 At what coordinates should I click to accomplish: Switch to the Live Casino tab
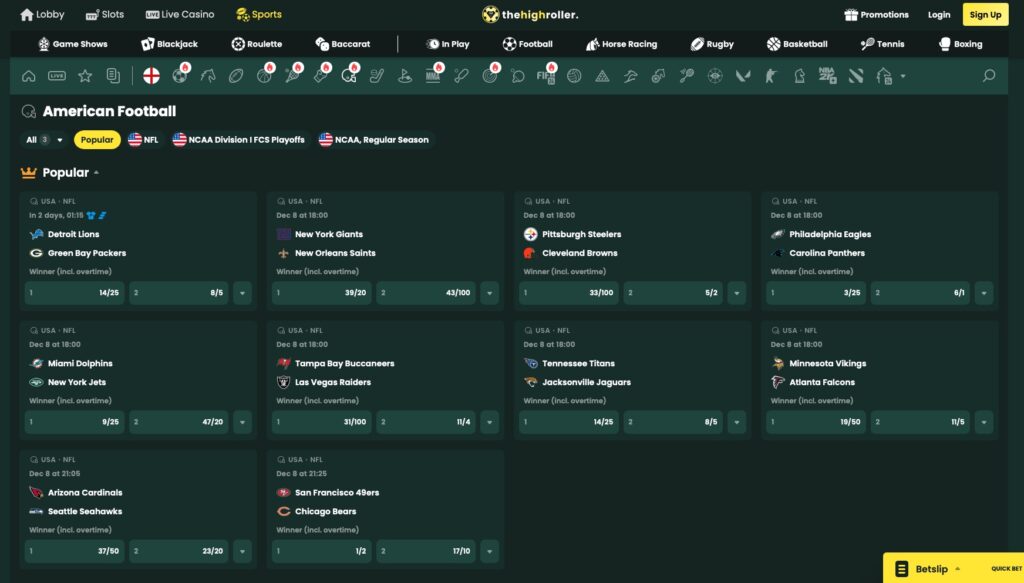tap(179, 14)
